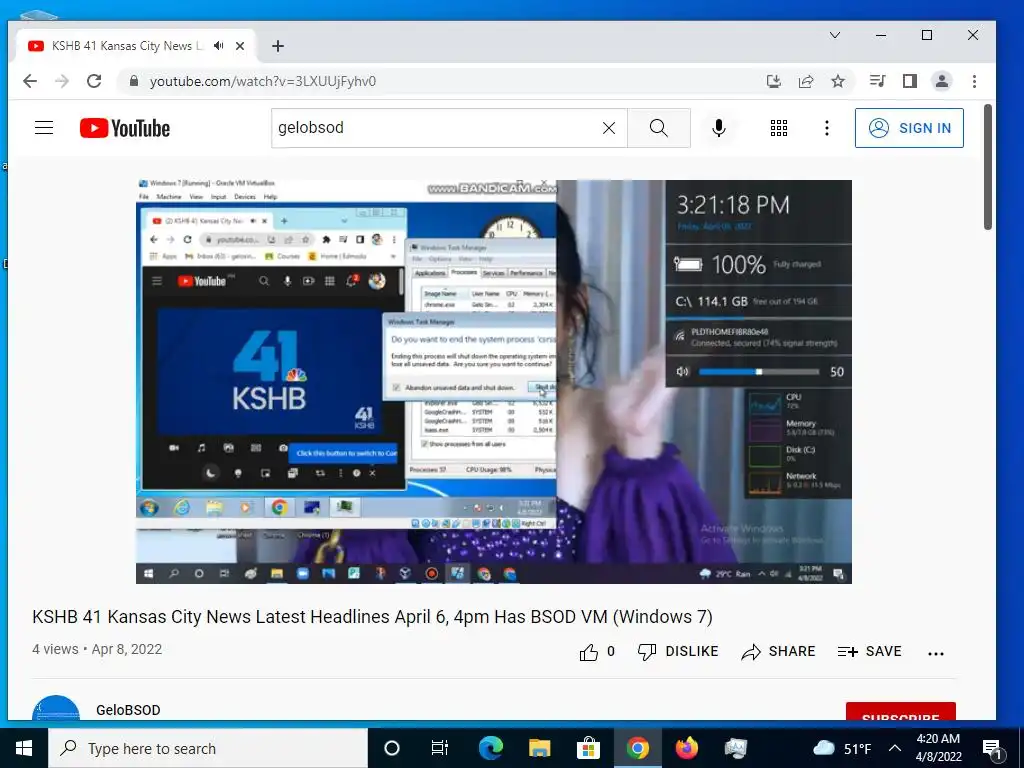Viewport: 1024px width, 768px height.
Task: Open the GeloBSOD channel link
Action: point(128,710)
